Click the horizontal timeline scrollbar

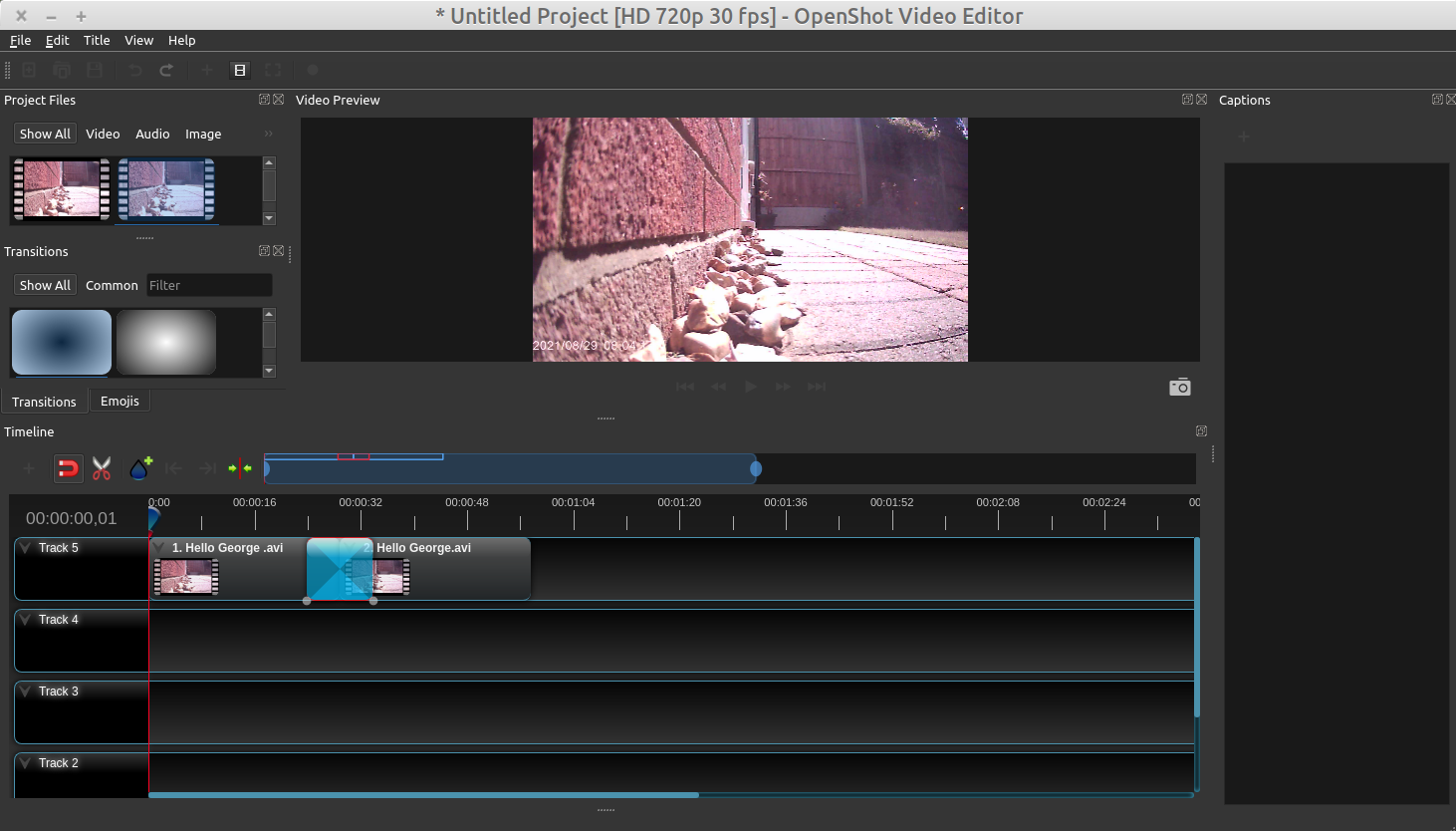click(x=423, y=795)
